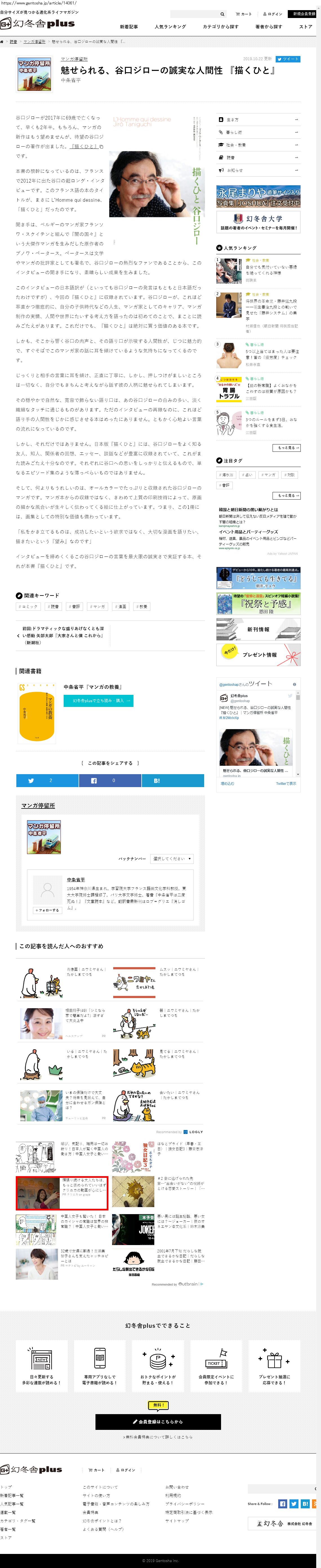Open the 人気ランキング navigation menu item

tap(170, 27)
